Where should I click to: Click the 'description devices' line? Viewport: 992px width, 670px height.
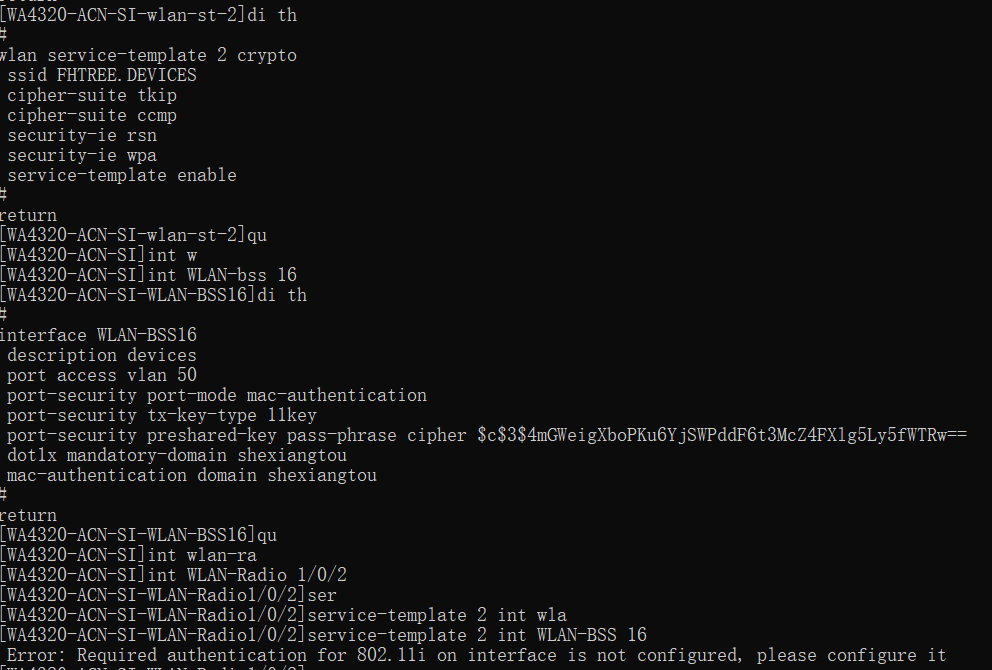point(102,355)
